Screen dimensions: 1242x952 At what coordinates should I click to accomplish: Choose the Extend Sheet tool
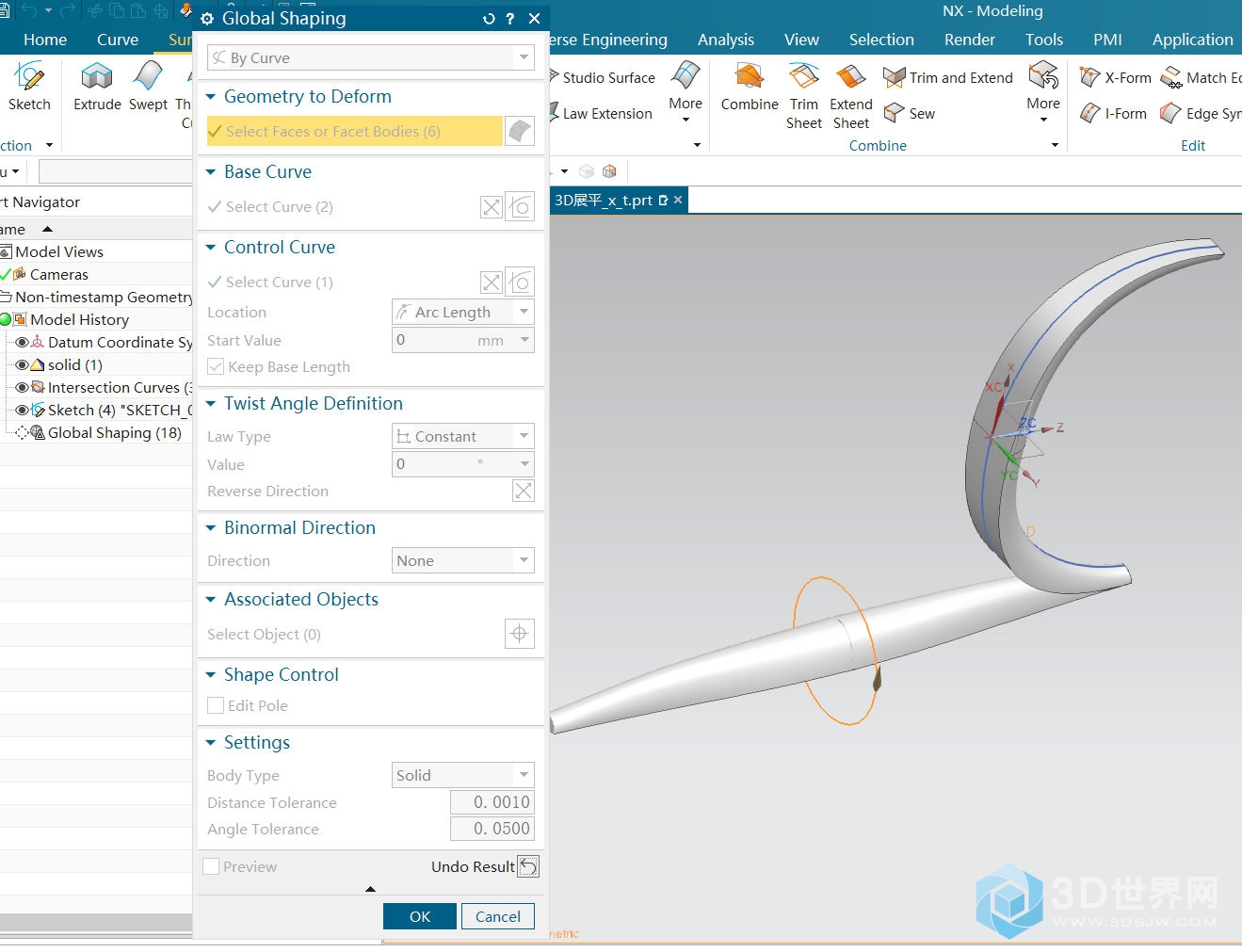pos(851,96)
